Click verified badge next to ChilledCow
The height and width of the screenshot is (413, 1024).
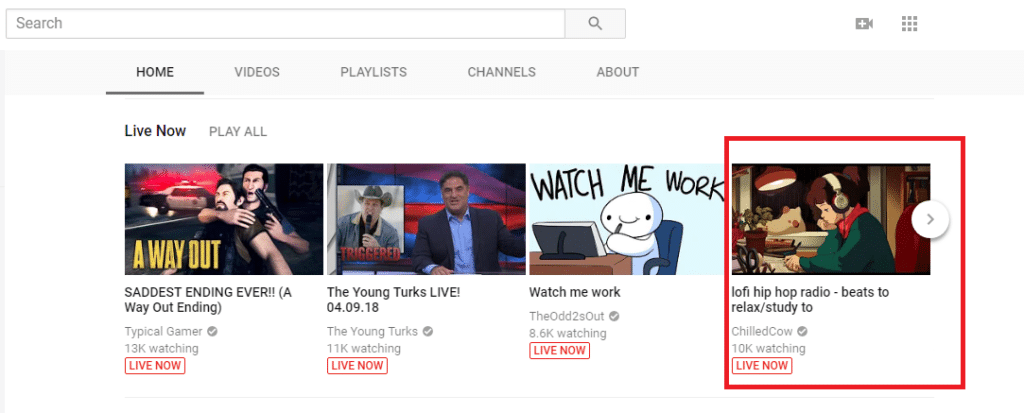(802, 331)
